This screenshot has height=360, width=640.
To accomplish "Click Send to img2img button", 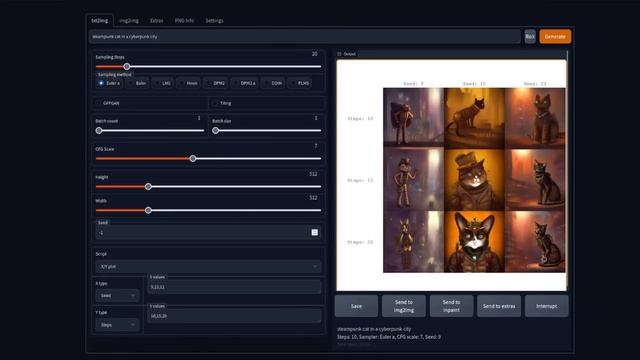I will click(404, 306).
